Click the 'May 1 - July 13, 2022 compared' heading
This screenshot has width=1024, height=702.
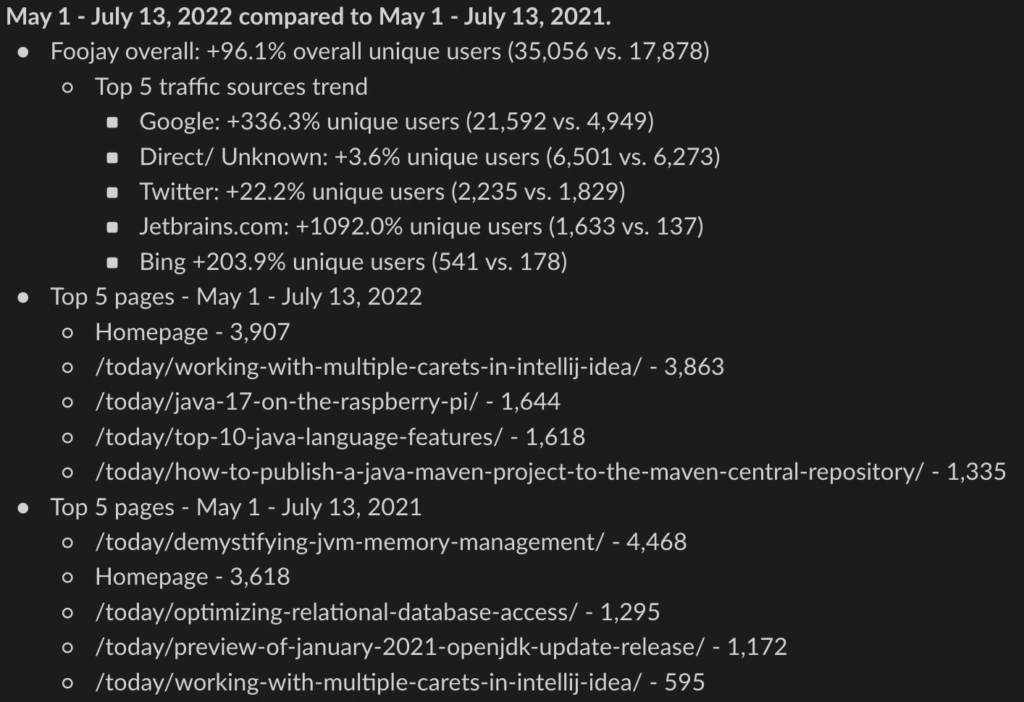[308, 16]
